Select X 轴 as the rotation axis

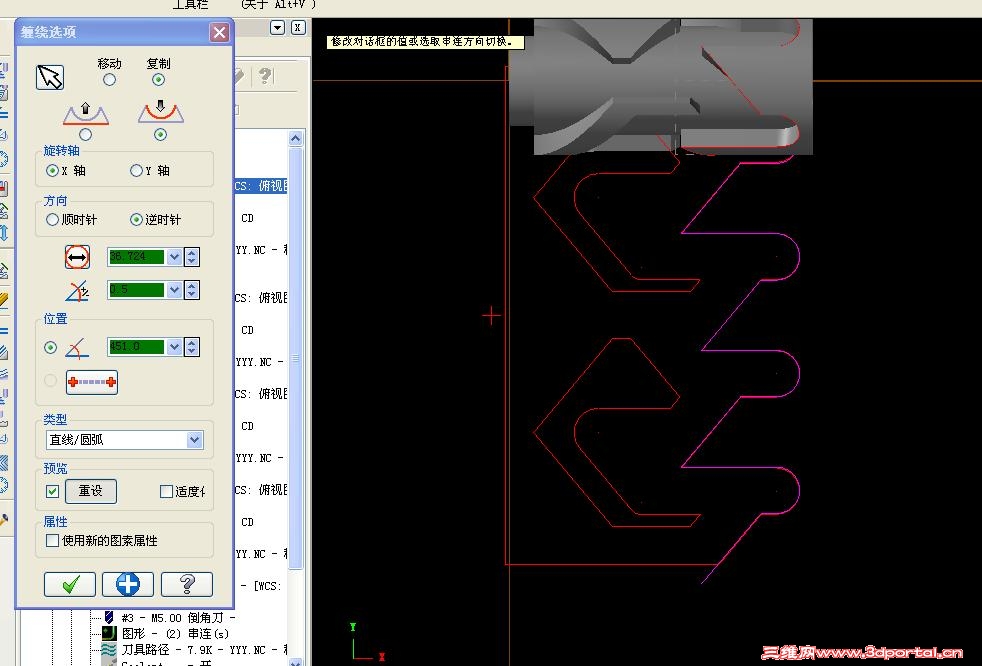tap(53, 170)
